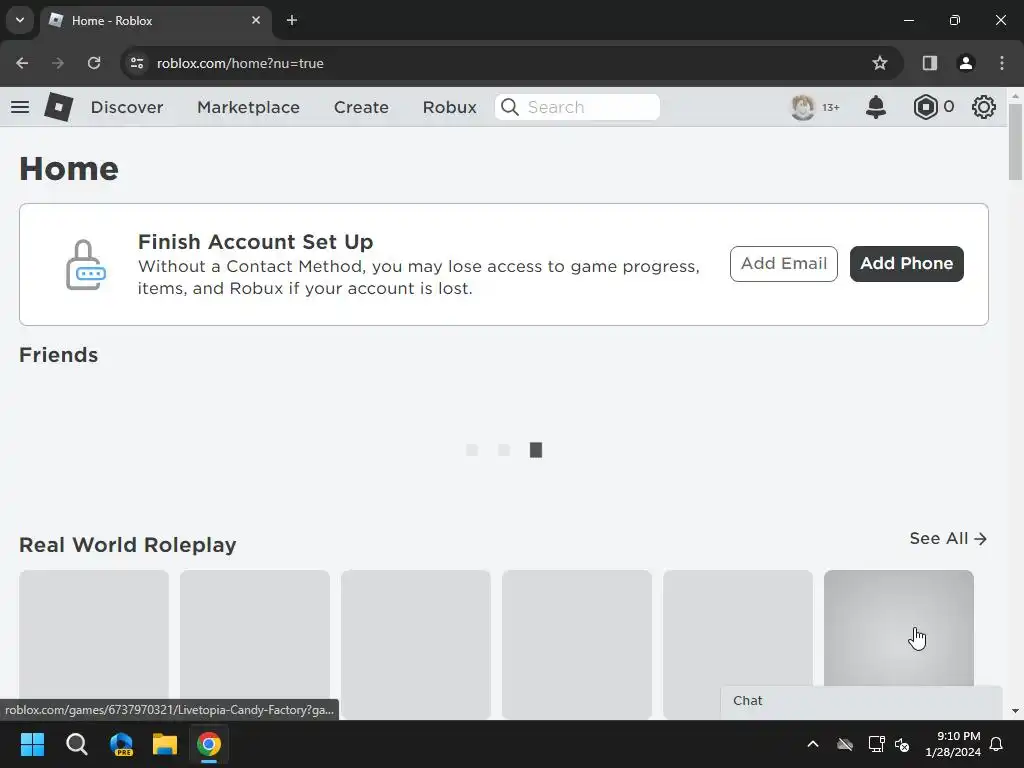Open the Chat panel

(861, 701)
